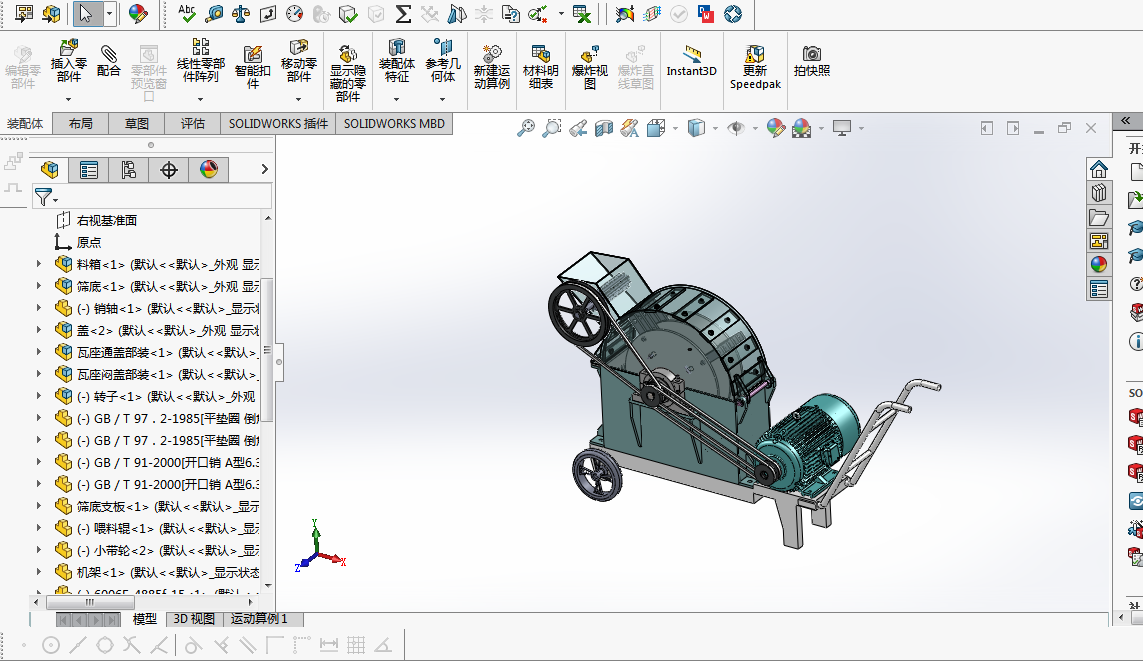This screenshot has width=1143, height=661.
Task: Open the File Explorer folder icon in task pane
Action: pos(1099,217)
